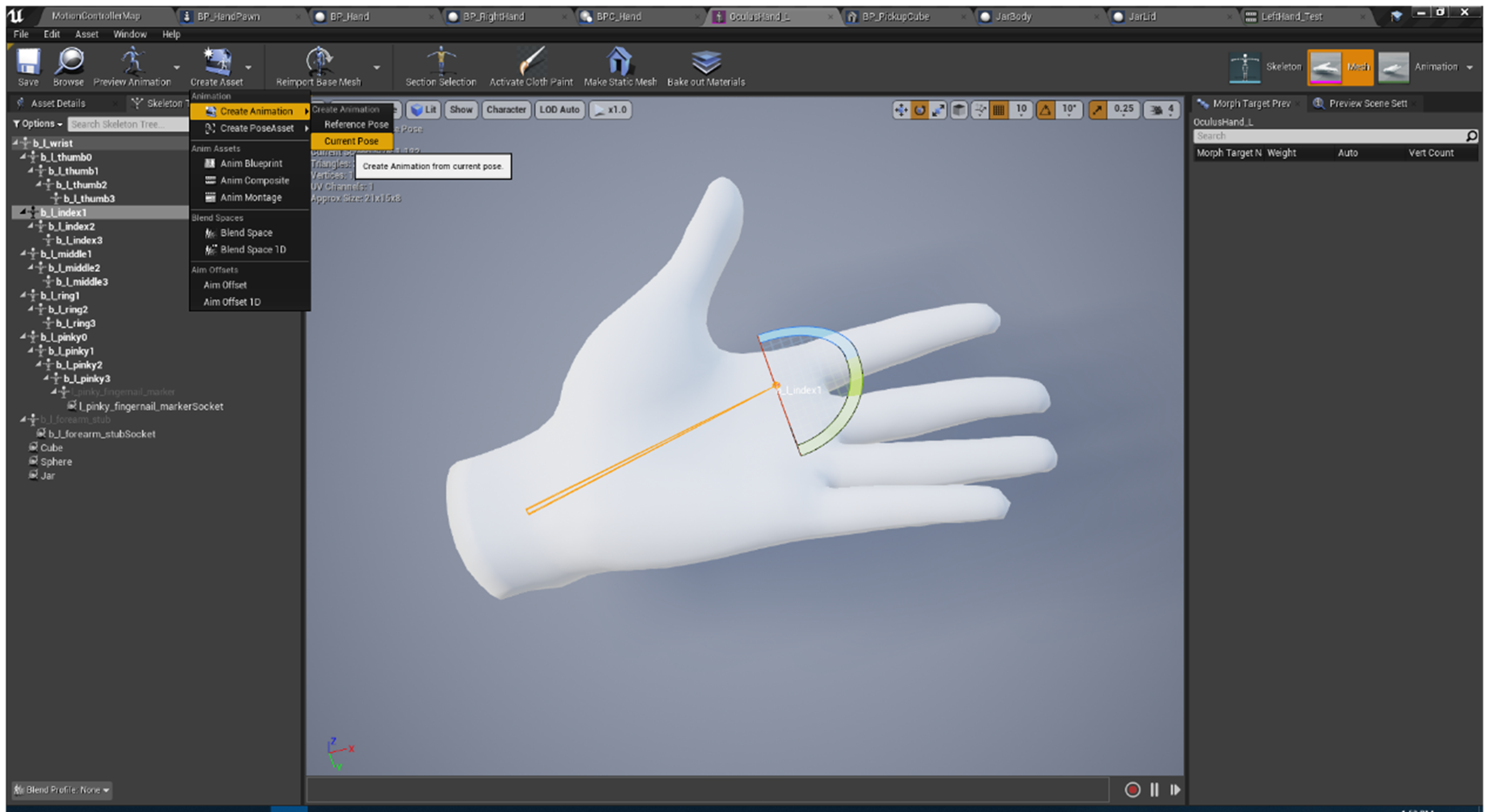The image size is (1489, 812).
Task: Click the Save toolbar icon
Action: click(x=28, y=61)
